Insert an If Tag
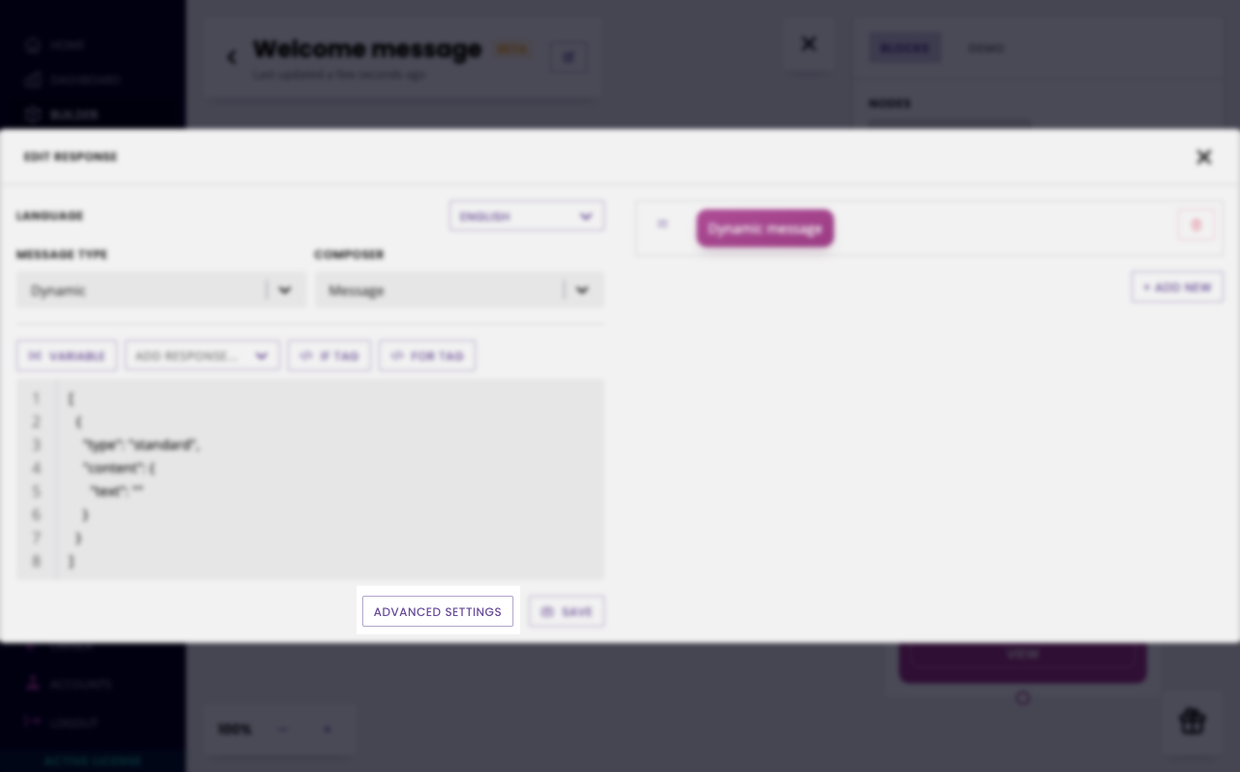1240x772 pixels. click(329, 356)
